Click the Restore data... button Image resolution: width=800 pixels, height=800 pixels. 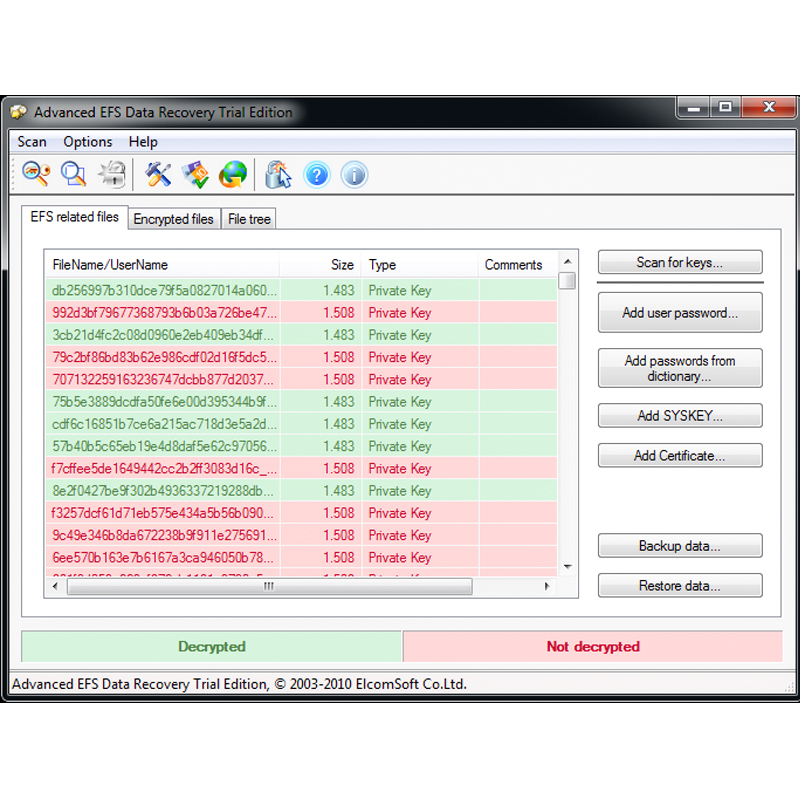click(x=680, y=586)
